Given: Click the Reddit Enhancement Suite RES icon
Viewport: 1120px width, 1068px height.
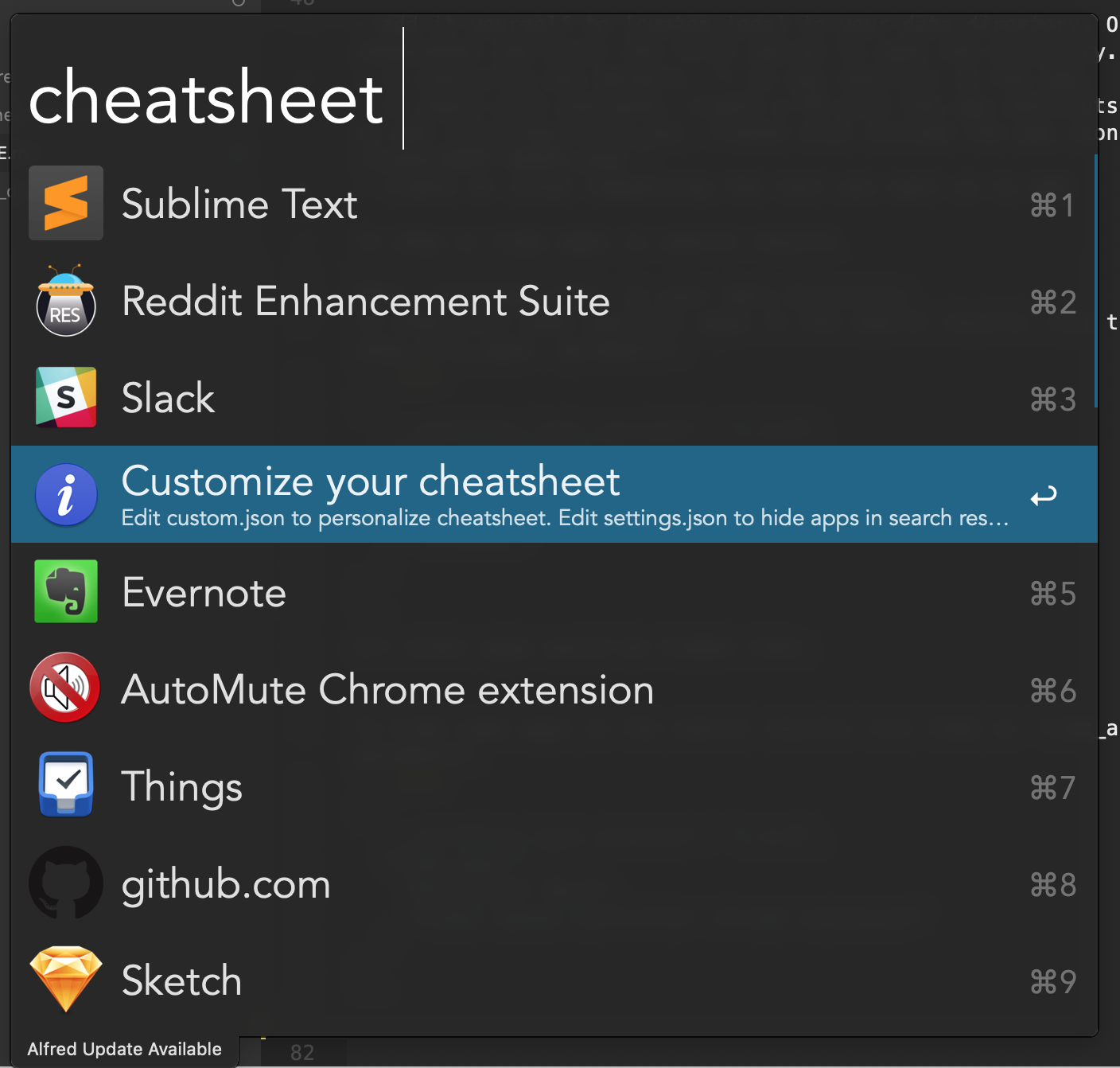Looking at the screenshot, I should tap(66, 301).
